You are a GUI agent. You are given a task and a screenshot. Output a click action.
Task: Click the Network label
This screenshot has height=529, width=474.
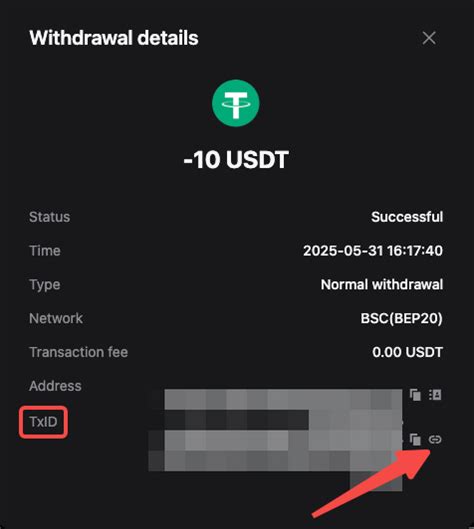tap(56, 318)
